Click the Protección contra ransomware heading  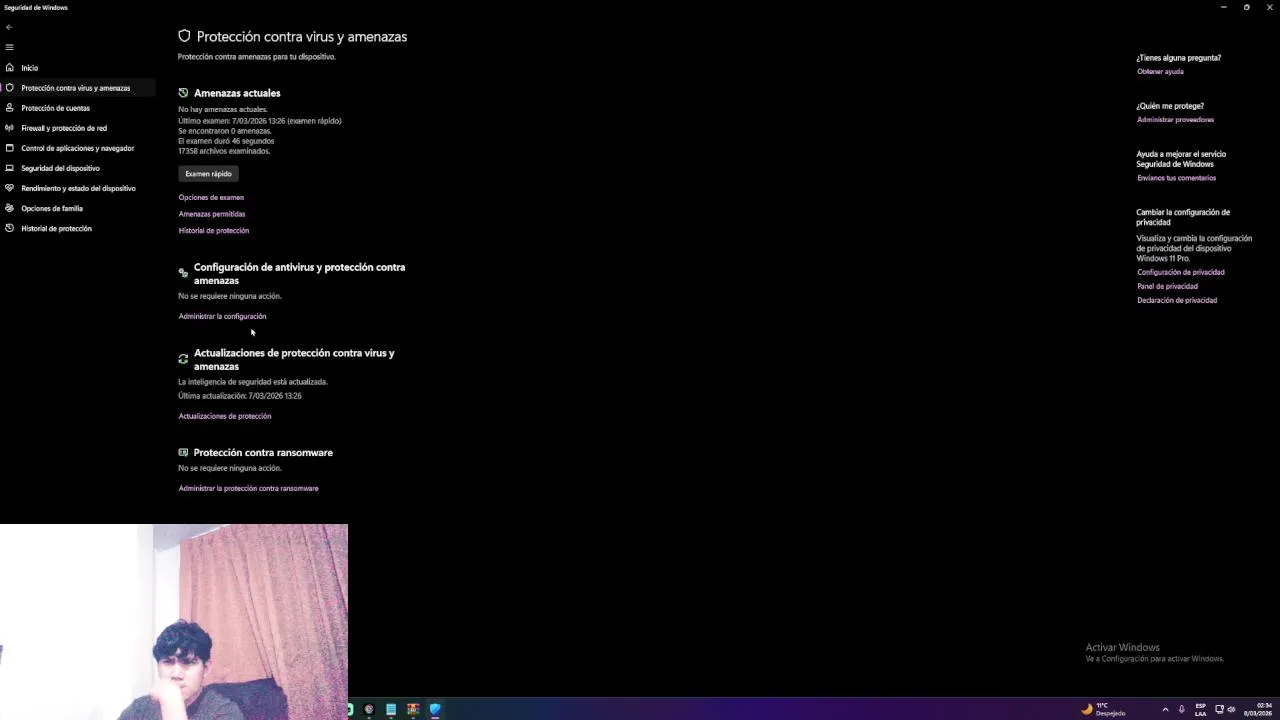coord(263,453)
